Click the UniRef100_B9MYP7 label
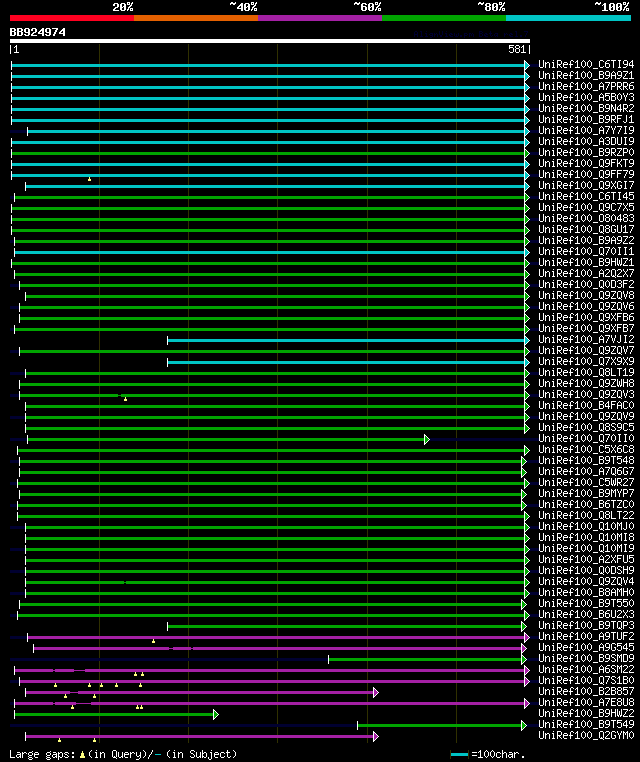Viewport: 640px width, 762px height. pos(586,494)
